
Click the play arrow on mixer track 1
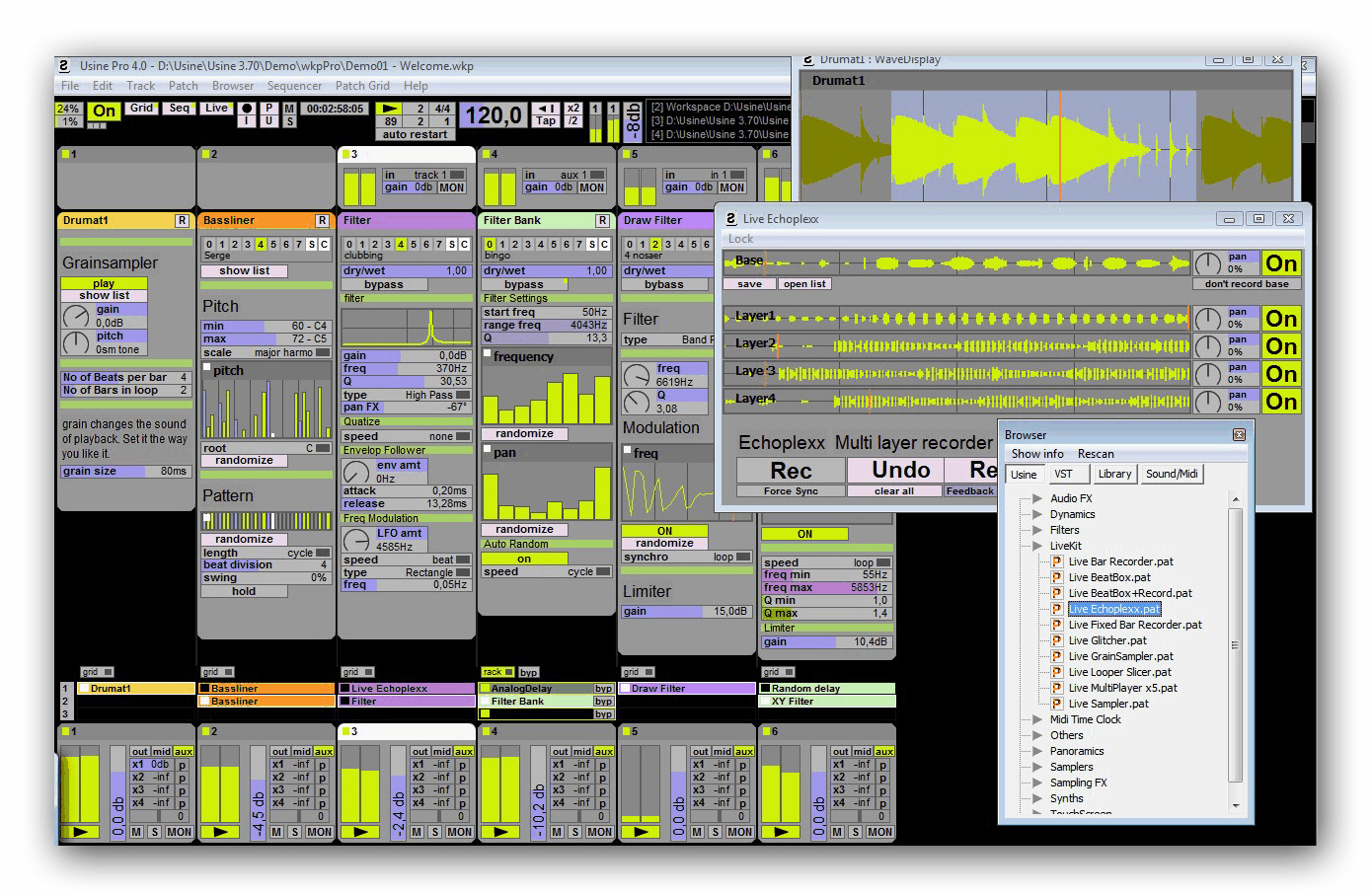coord(80,832)
